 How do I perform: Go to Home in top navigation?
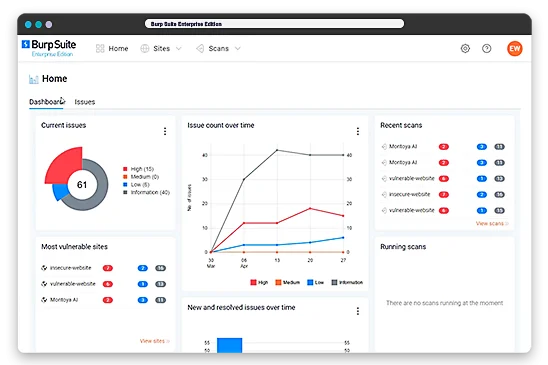point(118,49)
